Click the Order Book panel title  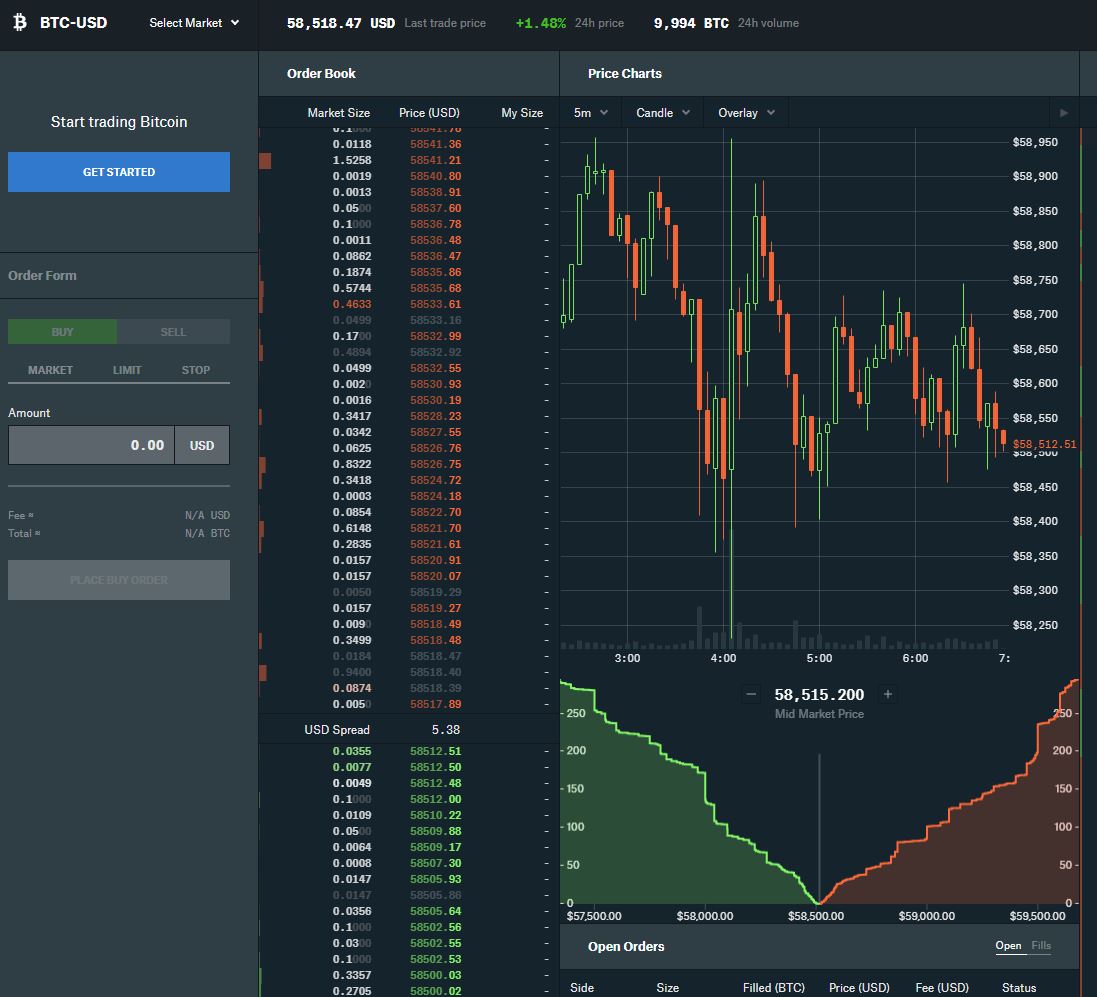tap(321, 73)
